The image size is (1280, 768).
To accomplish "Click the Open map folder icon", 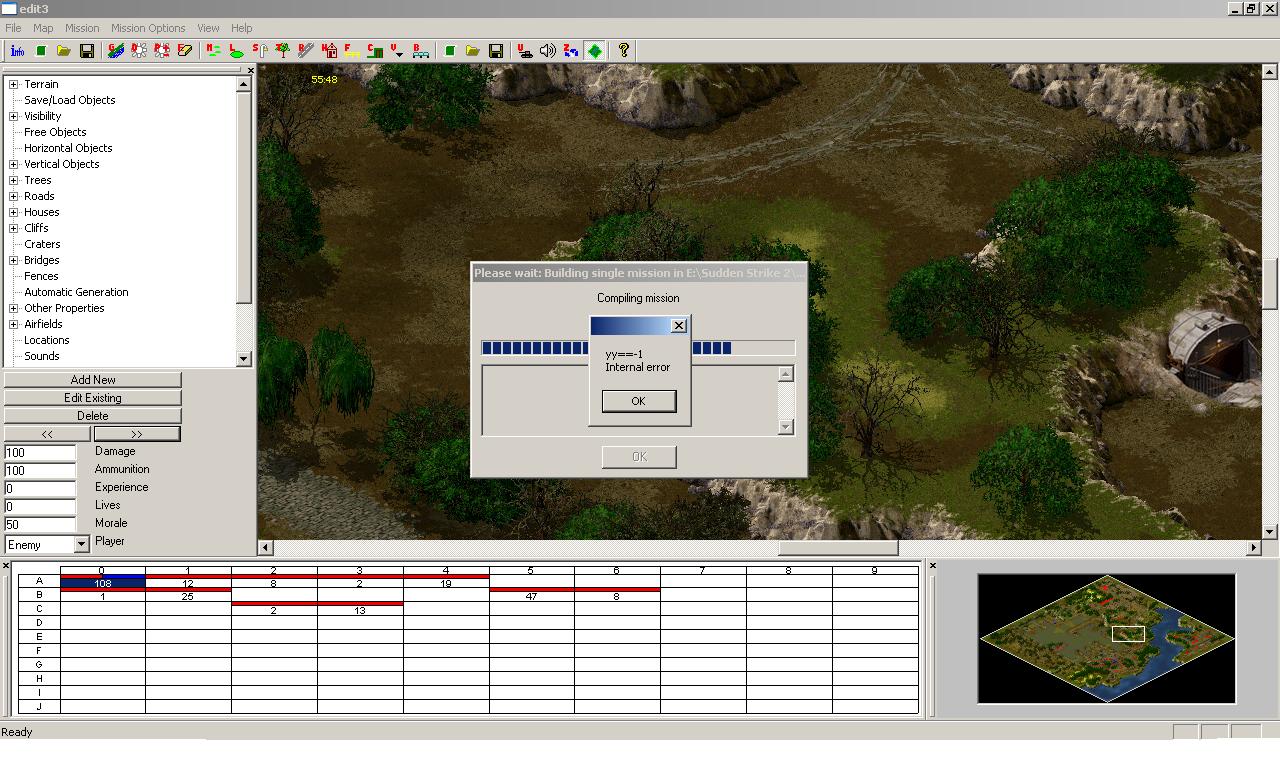I will 64,50.
